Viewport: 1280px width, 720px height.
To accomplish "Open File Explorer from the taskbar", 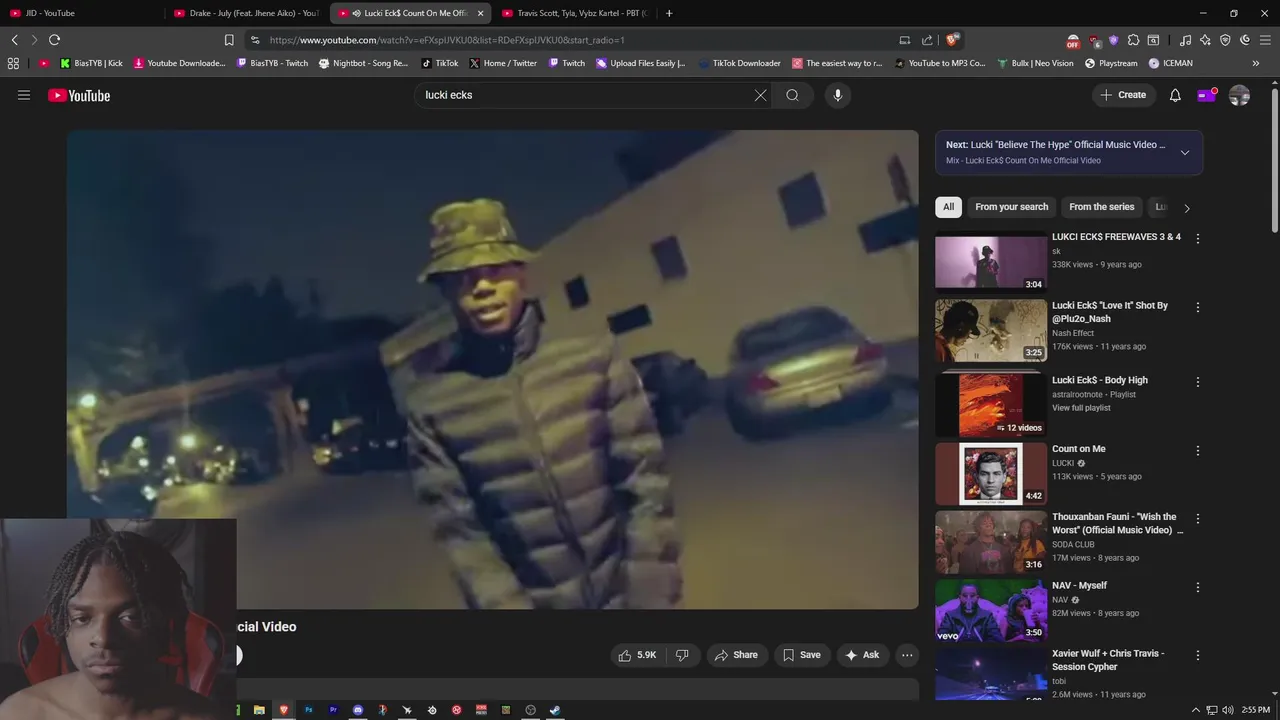I will point(259,710).
